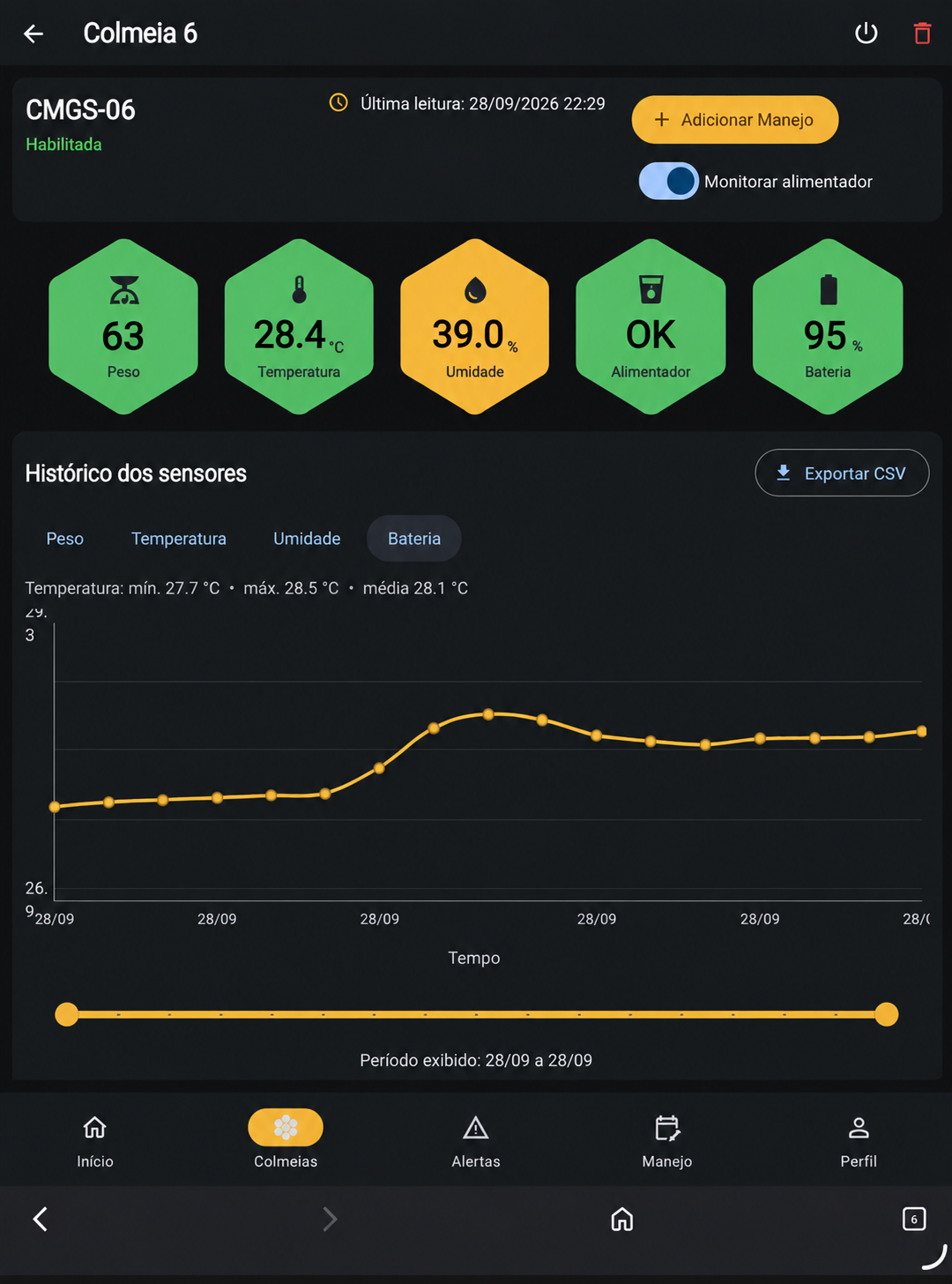Click the first data point on chart
Image resolution: width=952 pixels, height=1284 pixels.
[55, 807]
